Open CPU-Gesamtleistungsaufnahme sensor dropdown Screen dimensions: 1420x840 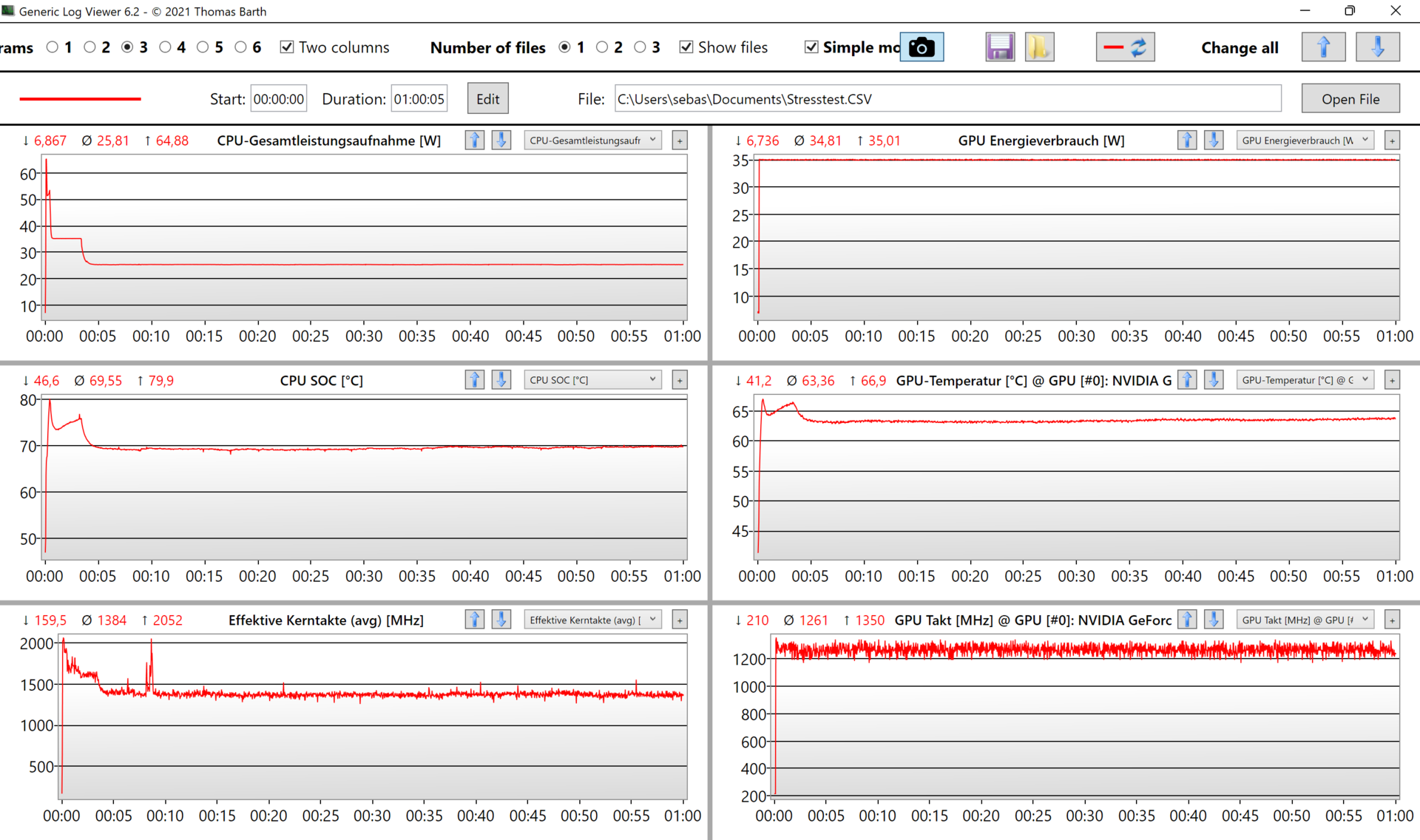pos(592,140)
